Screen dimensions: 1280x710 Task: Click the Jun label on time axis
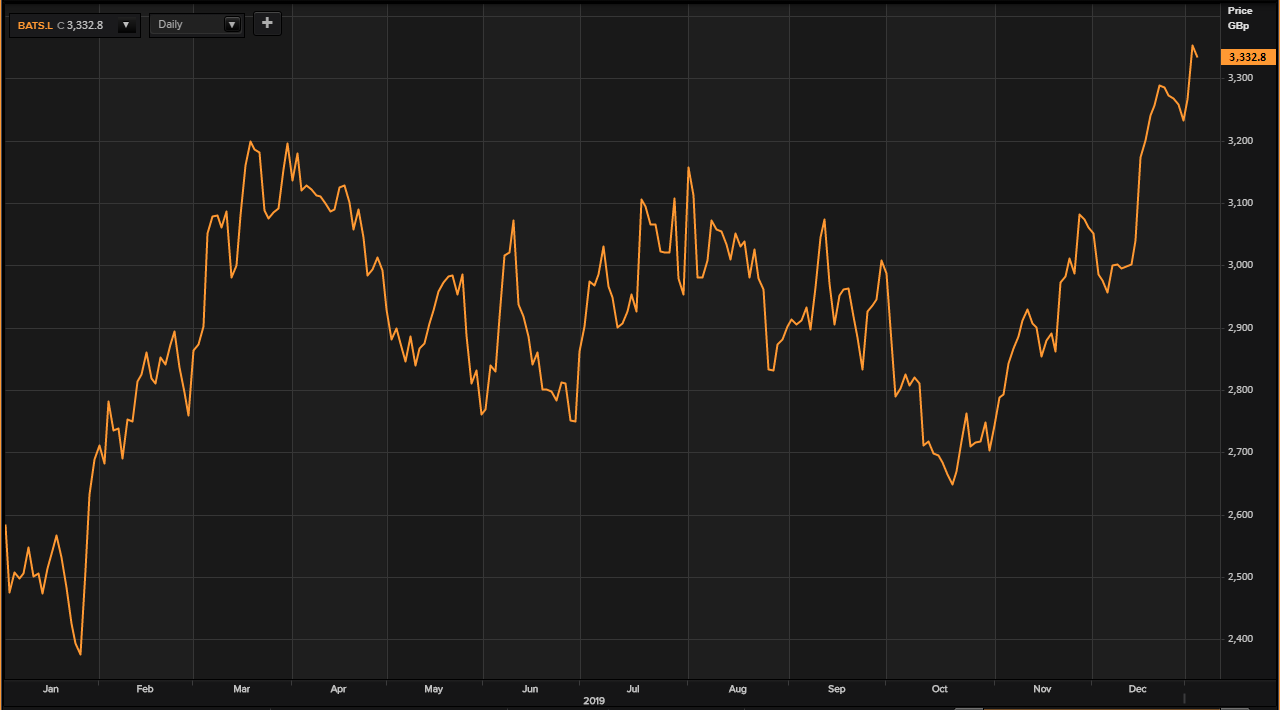pyautogui.click(x=530, y=689)
